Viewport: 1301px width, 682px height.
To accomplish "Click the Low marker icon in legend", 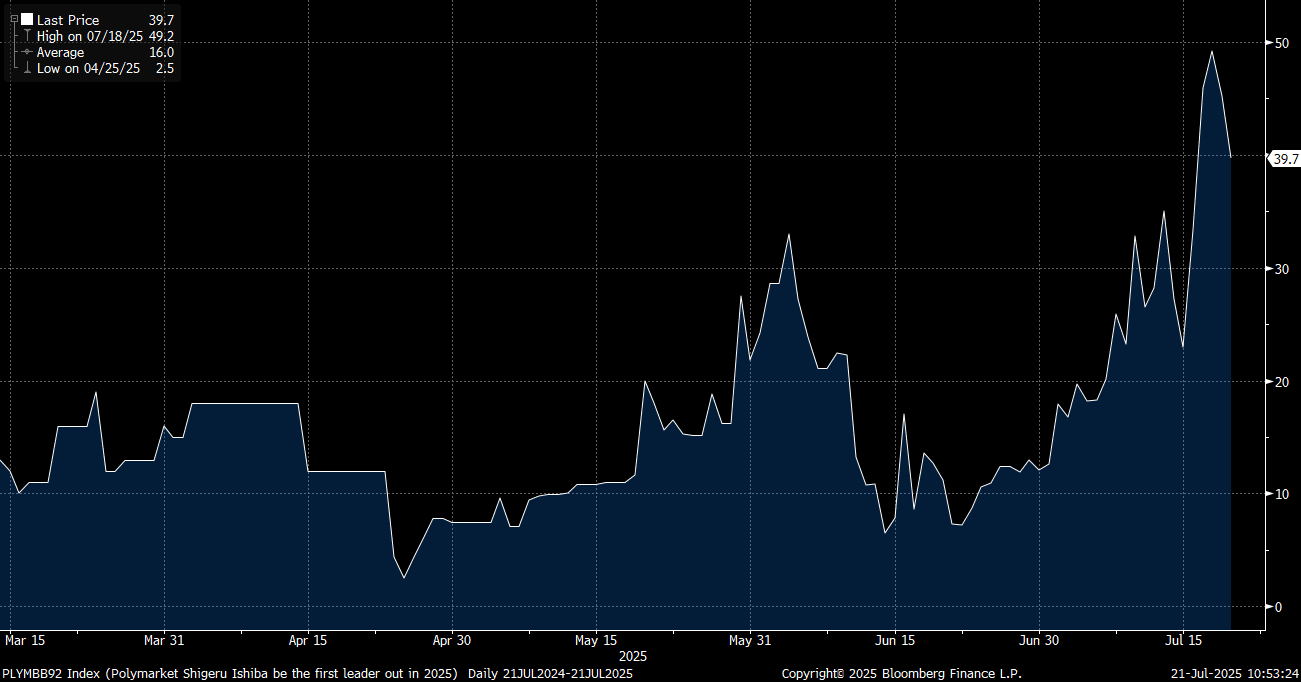I will (27, 68).
